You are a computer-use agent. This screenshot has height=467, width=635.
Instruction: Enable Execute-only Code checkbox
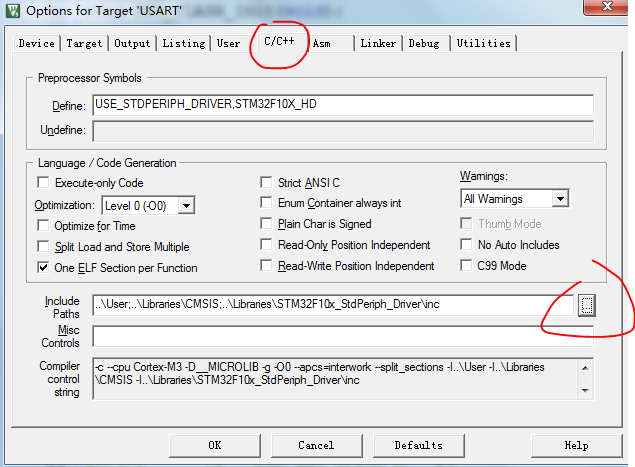pos(43,182)
